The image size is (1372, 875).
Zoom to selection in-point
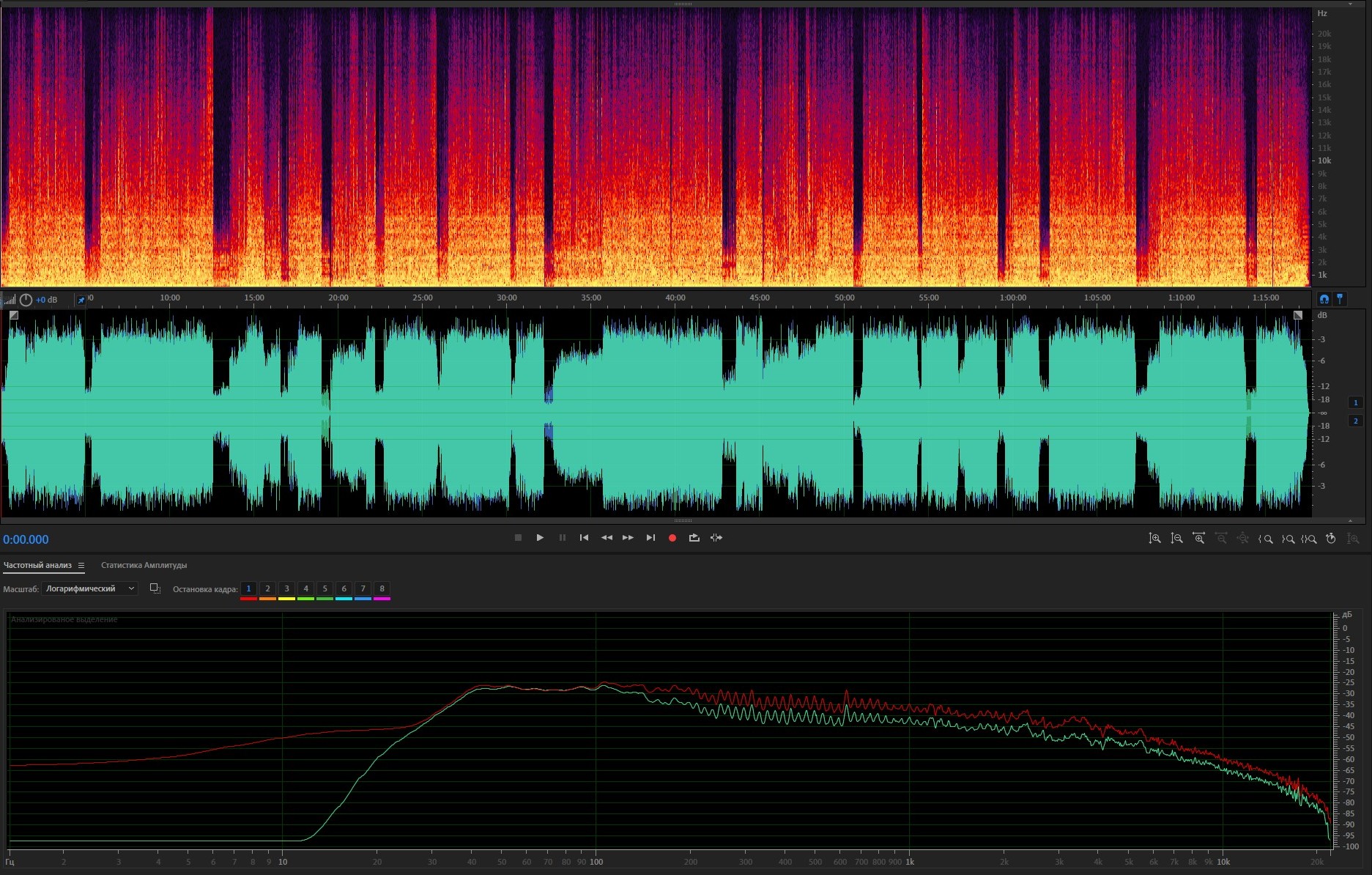click(1265, 539)
